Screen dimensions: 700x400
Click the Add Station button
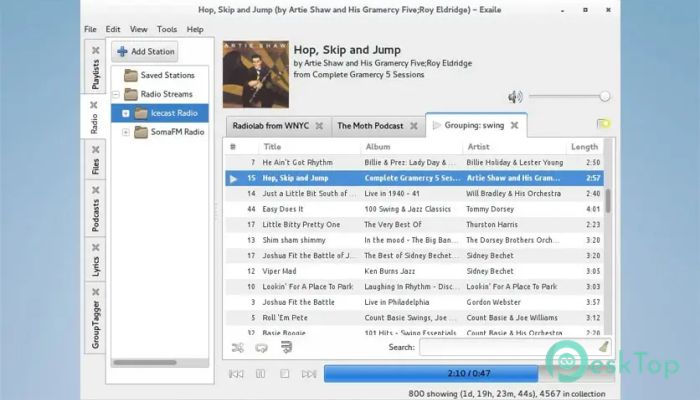145,51
